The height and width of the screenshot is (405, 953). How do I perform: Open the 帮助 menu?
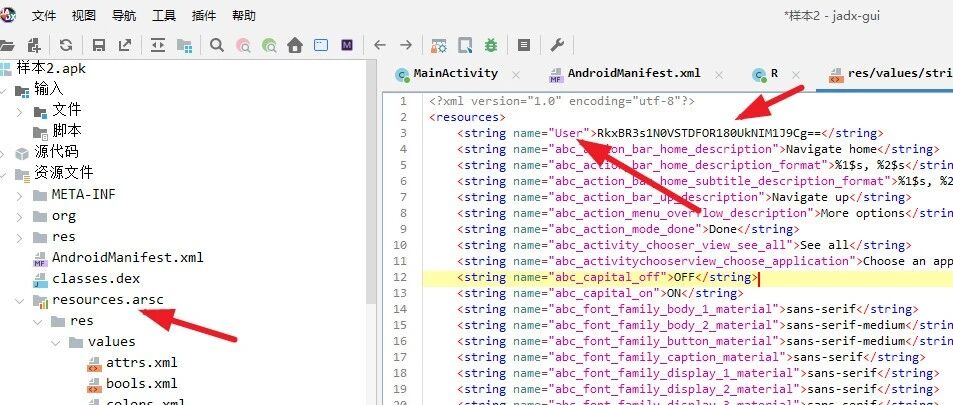(244, 16)
